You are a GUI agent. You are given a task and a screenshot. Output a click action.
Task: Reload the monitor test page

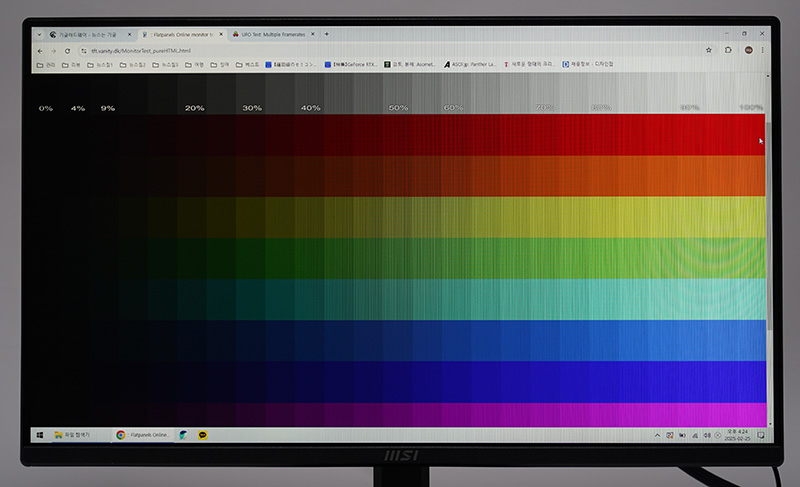pyautogui.click(x=67, y=51)
